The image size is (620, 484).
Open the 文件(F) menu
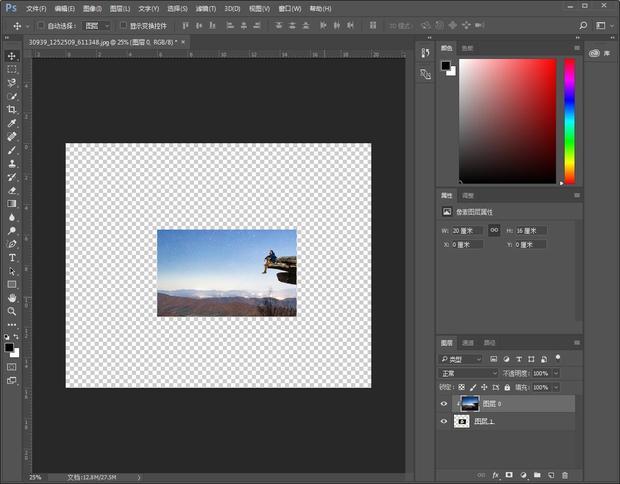coord(36,8)
